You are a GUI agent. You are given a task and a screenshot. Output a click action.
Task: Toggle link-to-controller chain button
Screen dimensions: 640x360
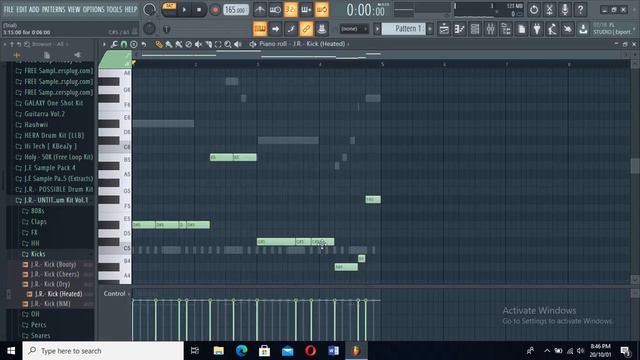click(306, 29)
